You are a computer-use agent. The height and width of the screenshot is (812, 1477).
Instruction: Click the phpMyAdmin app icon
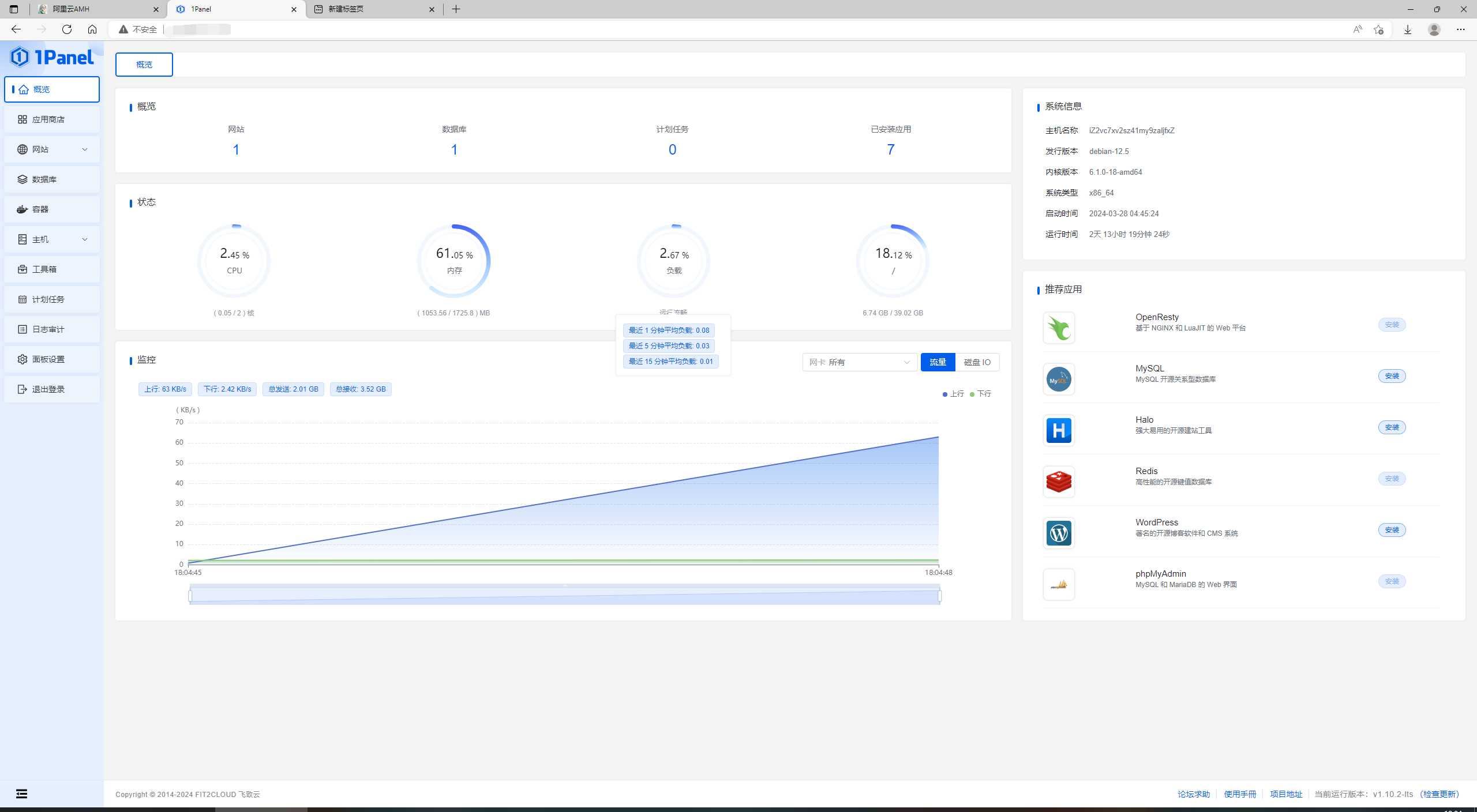tap(1059, 584)
